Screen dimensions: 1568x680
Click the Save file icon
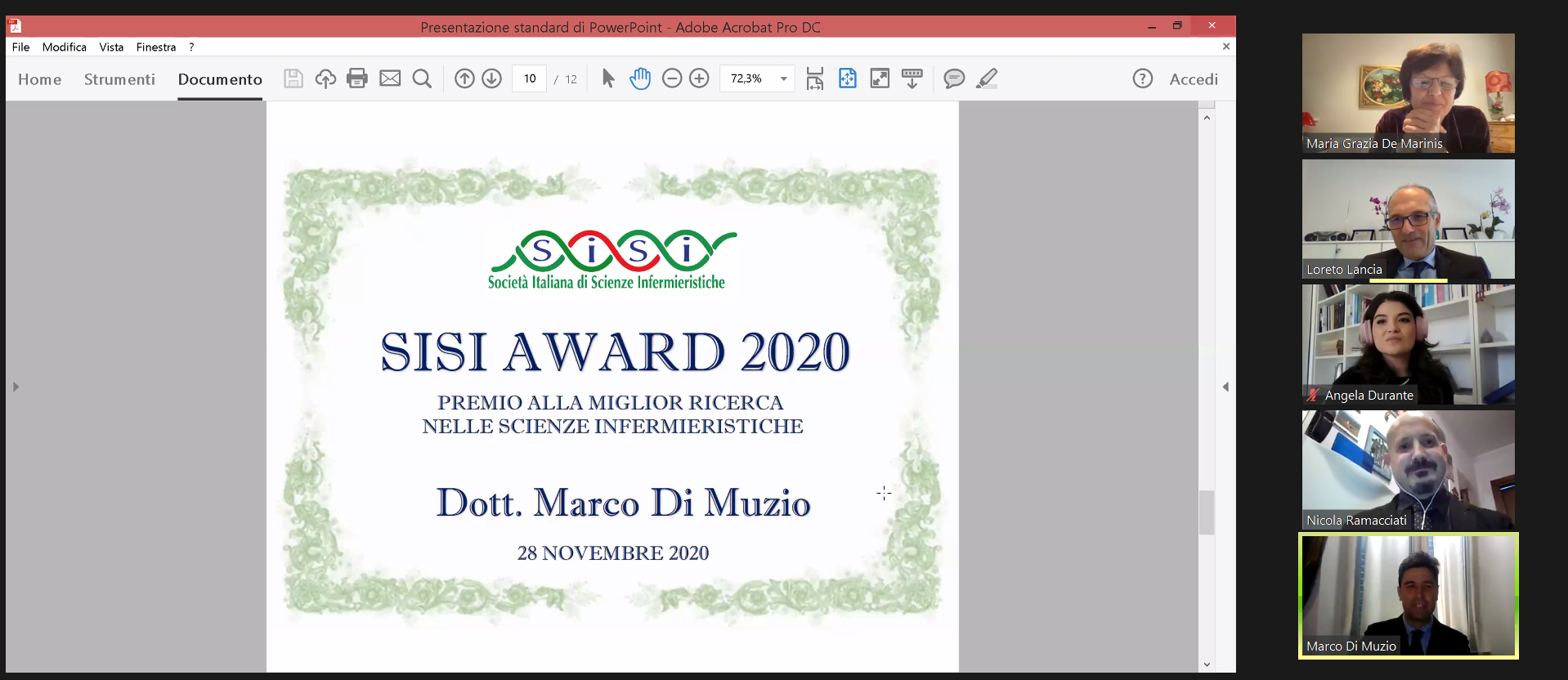[293, 78]
